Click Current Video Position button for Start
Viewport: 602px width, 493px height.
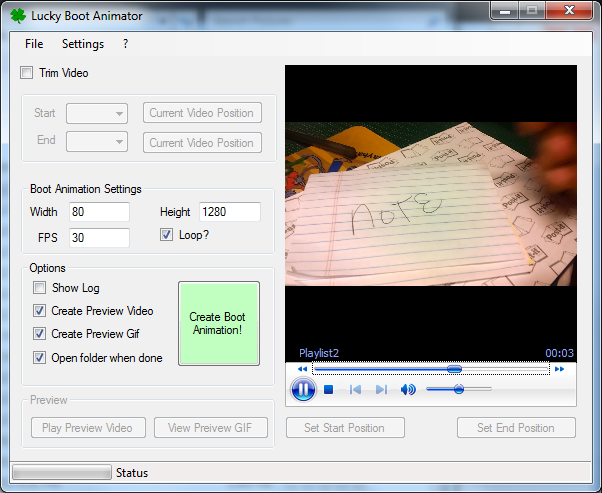[x=202, y=113]
